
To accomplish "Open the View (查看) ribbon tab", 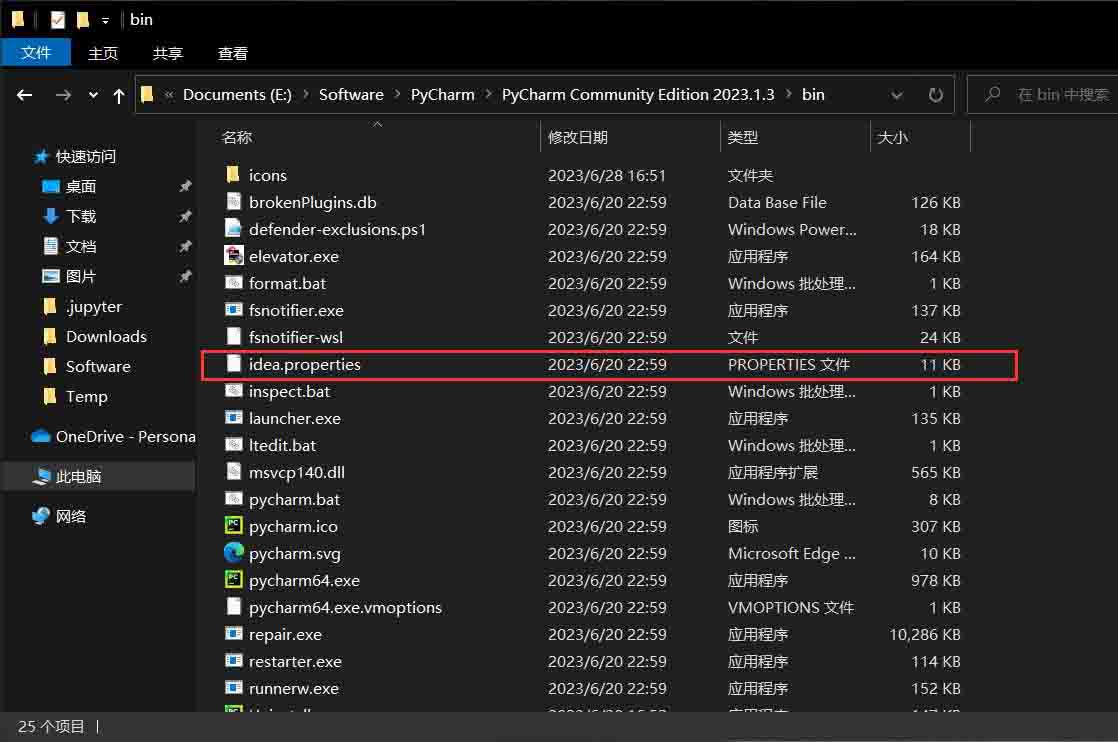I will click(232, 53).
